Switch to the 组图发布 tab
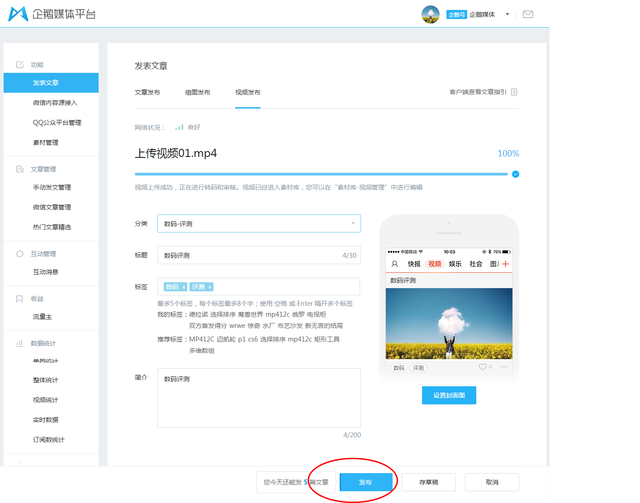 pyautogui.click(x=197, y=92)
